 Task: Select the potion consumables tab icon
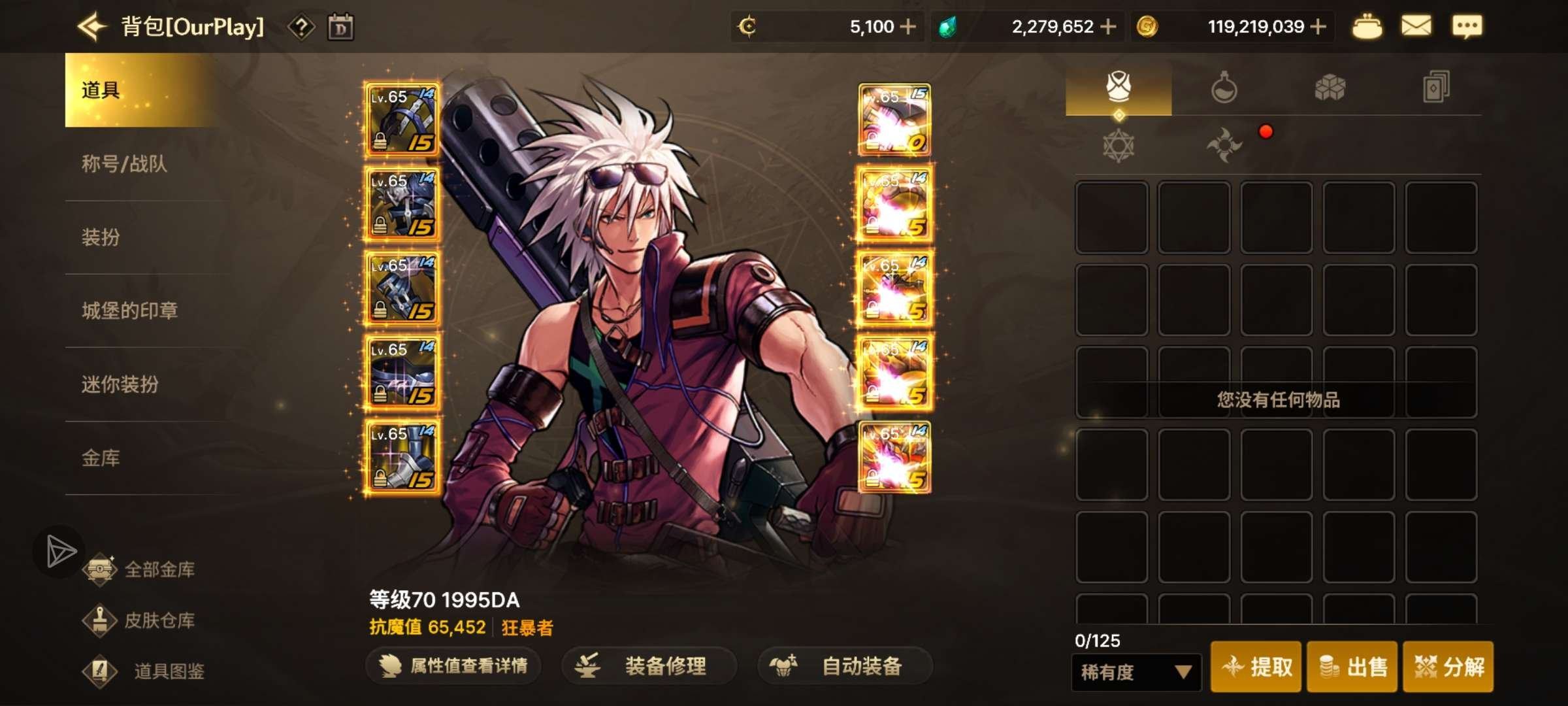click(1224, 87)
